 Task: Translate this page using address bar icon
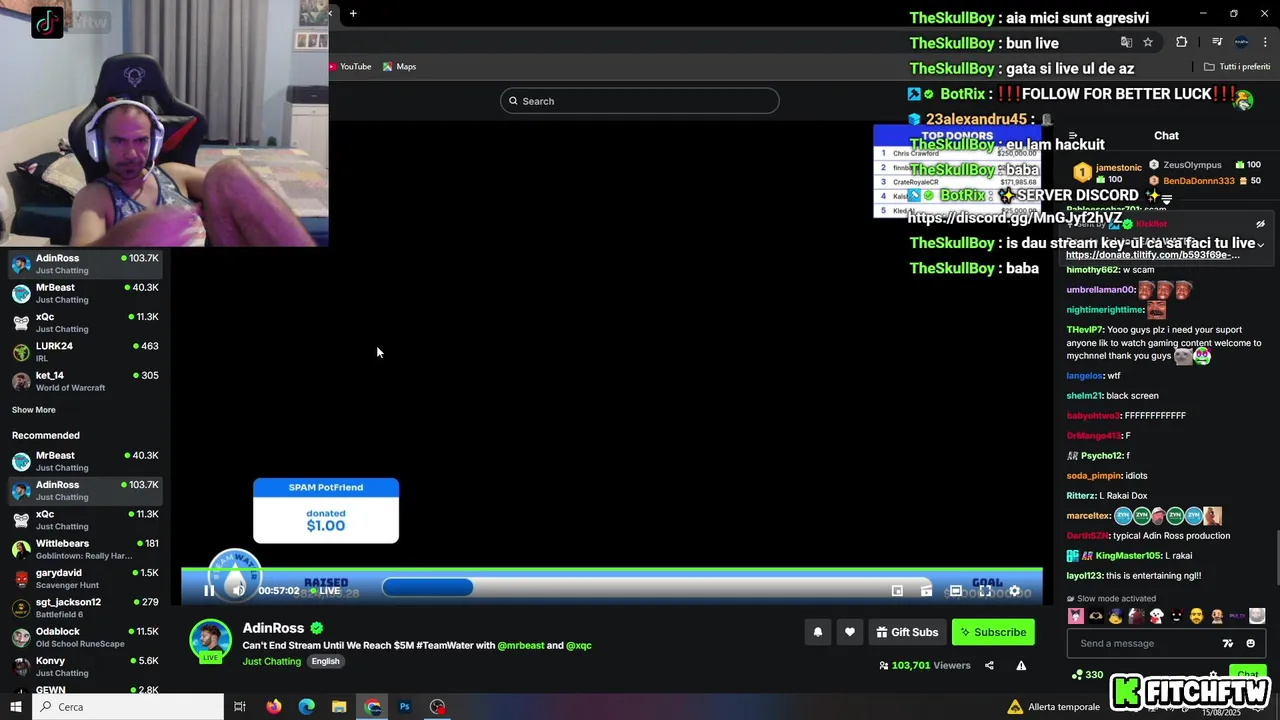[x=1126, y=42]
